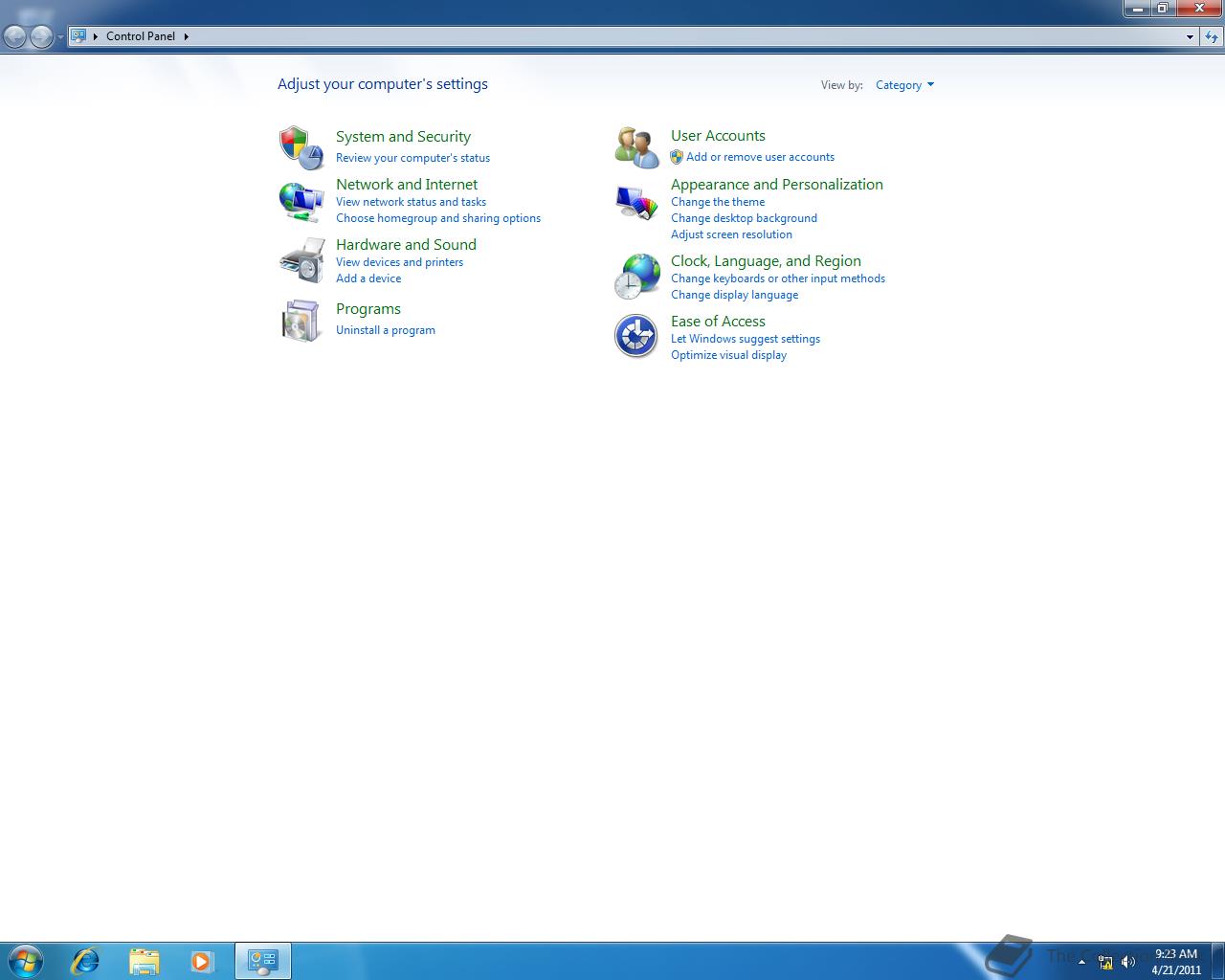Click Adjust screen resolution
Image resolution: width=1225 pixels, height=980 pixels.
pyautogui.click(x=731, y=234)
